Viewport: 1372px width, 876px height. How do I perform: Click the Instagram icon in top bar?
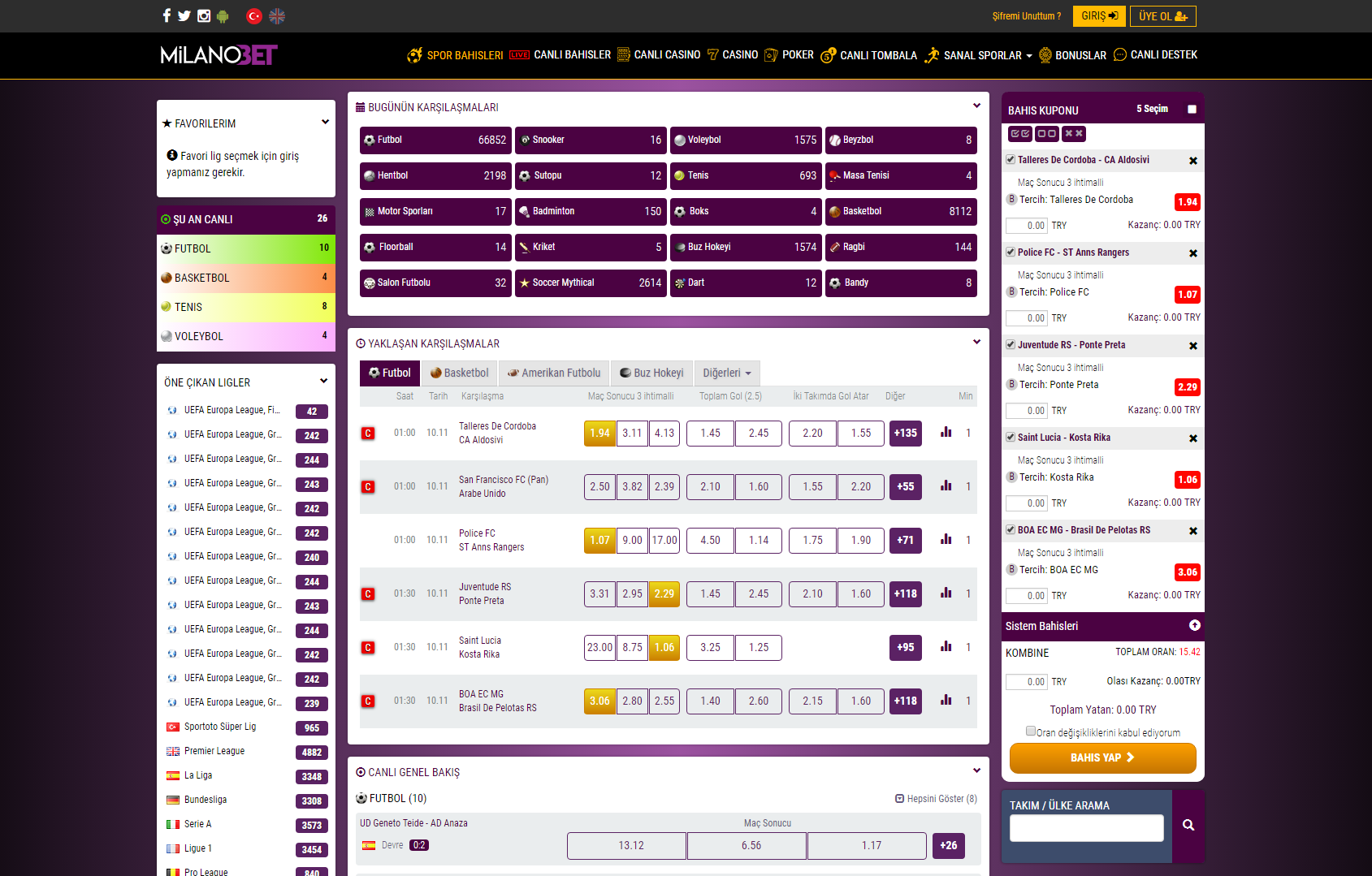(x=204, y=15)
